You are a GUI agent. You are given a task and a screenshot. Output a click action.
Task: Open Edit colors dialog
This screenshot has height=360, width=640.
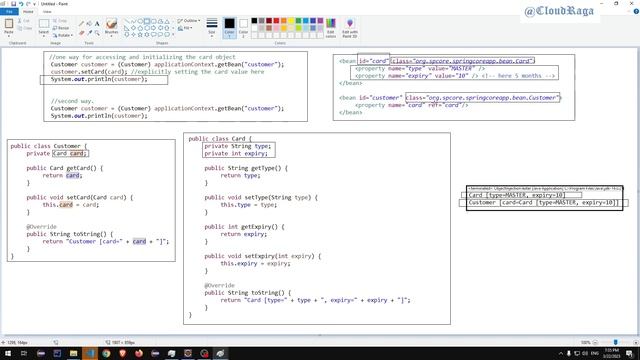(x=331, y=28)
